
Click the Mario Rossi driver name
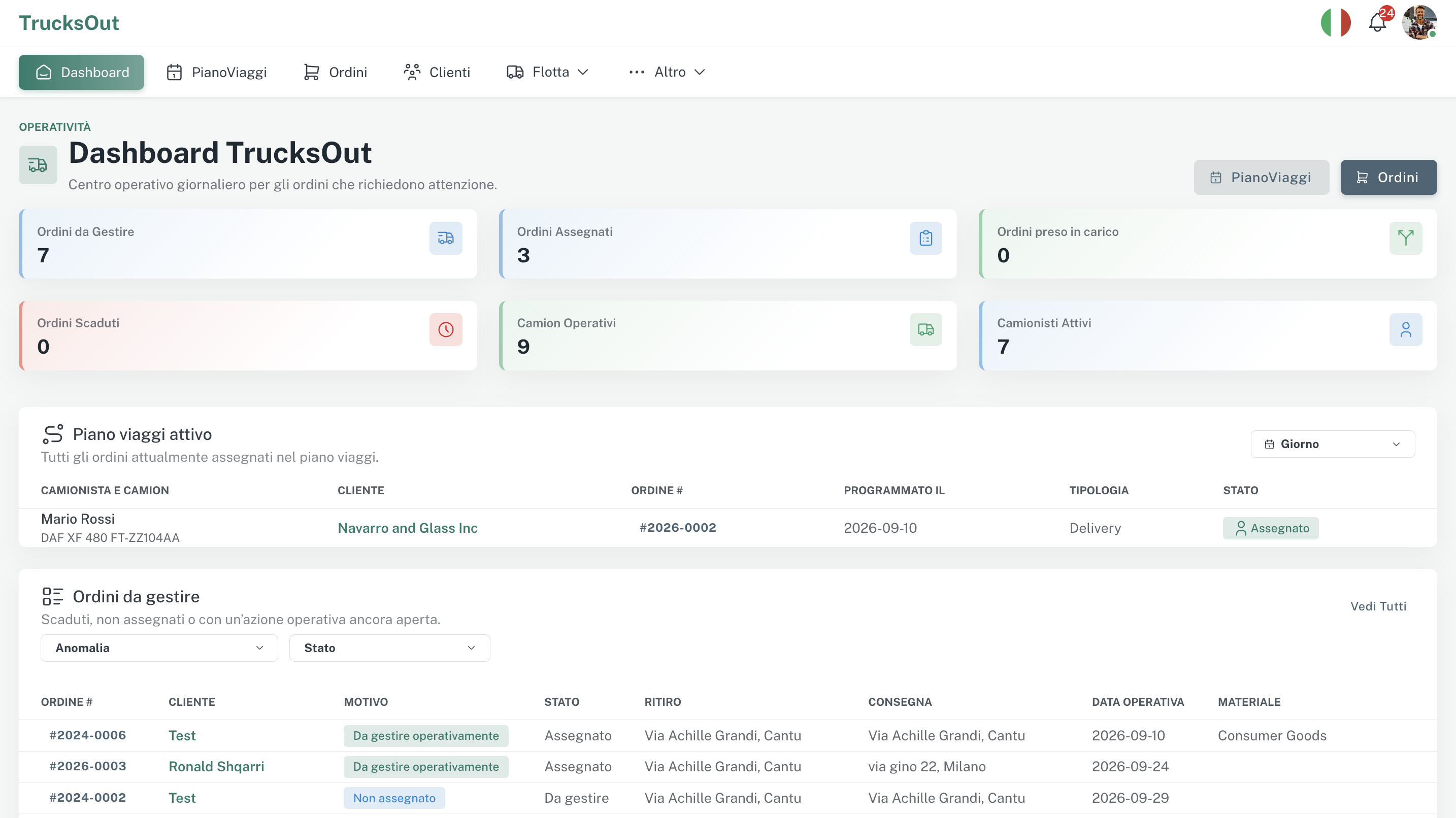point(78,519)
